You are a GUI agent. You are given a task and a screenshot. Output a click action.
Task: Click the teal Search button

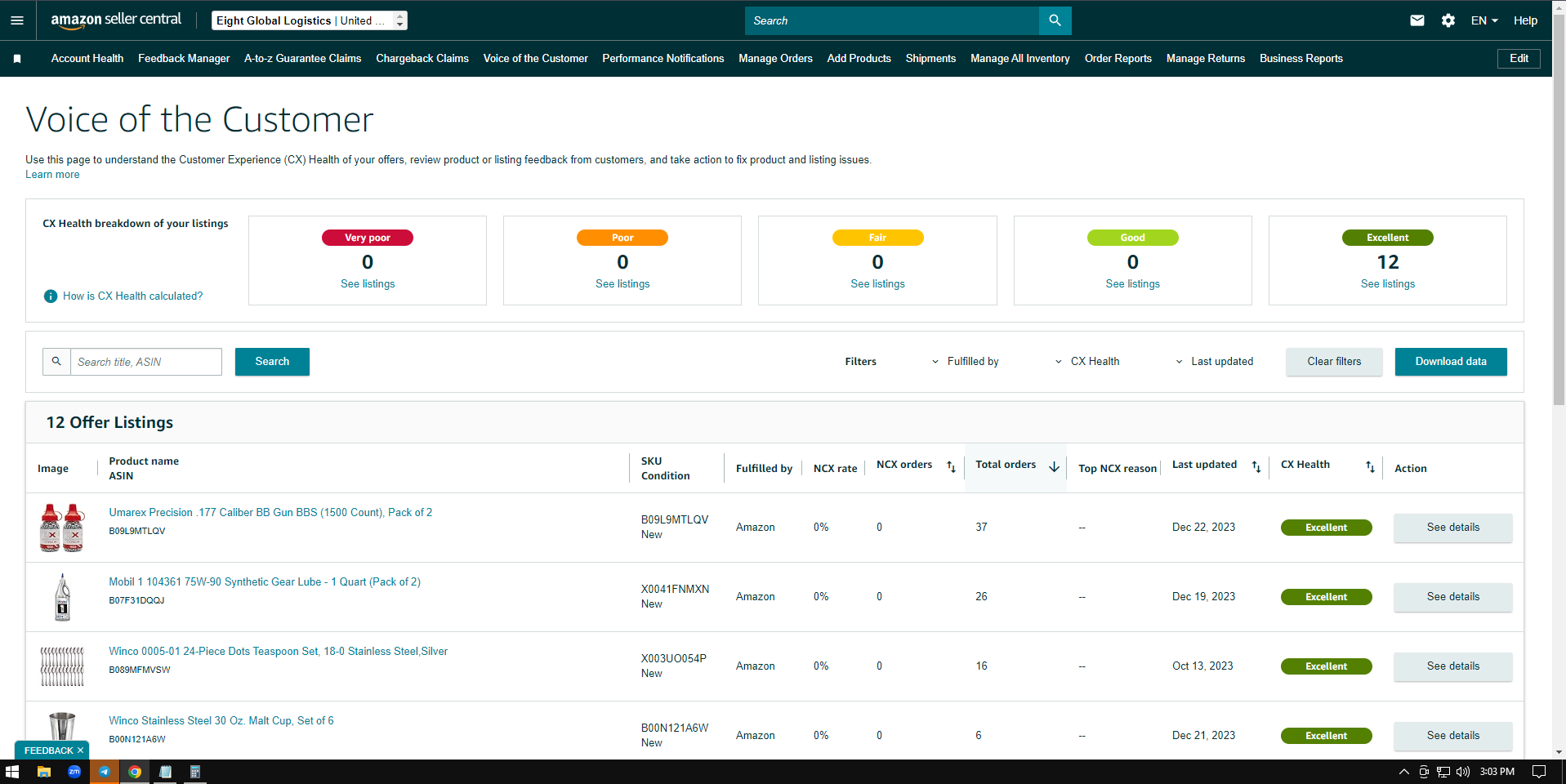click(x=272, y=362)
